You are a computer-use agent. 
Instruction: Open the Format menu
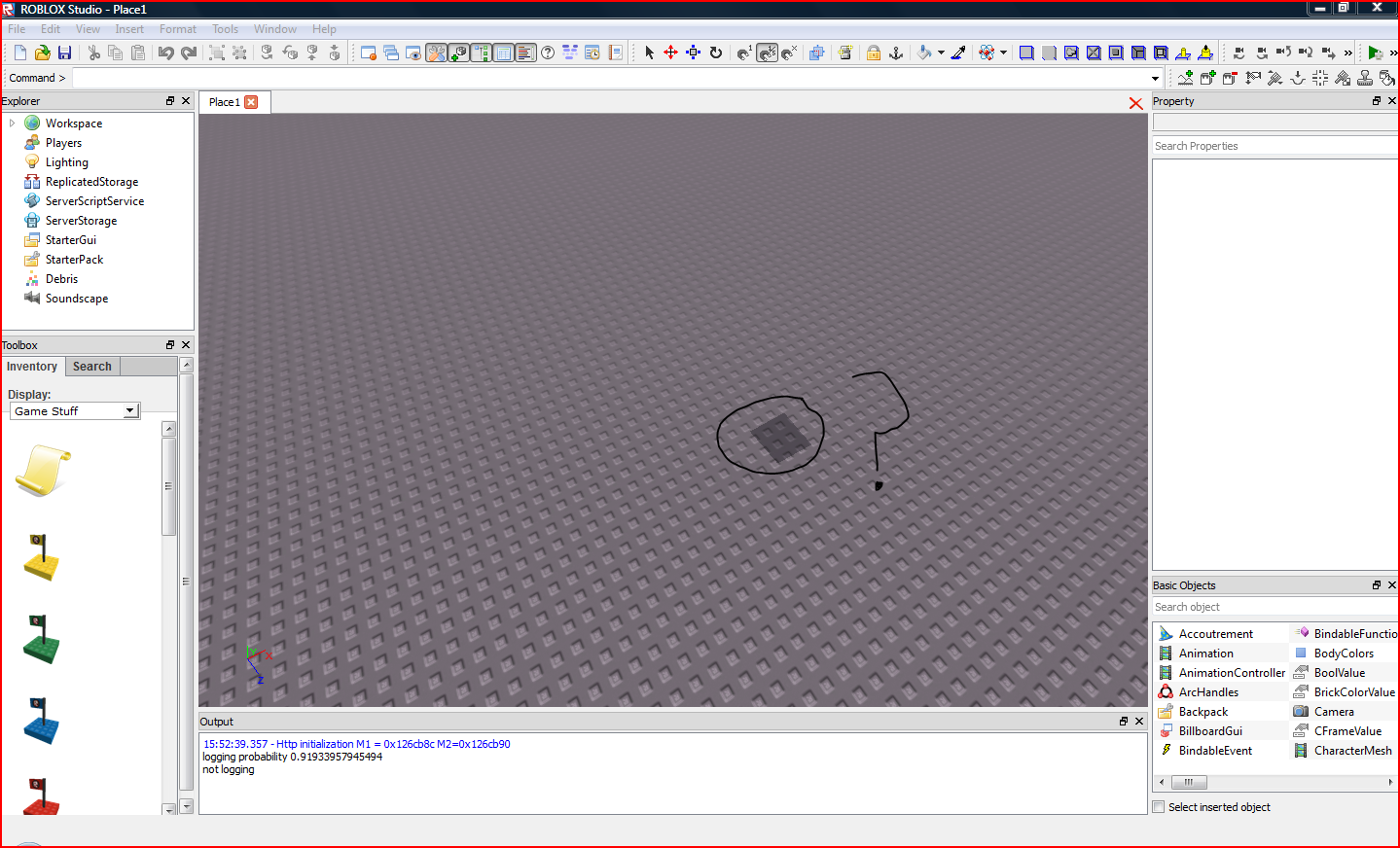click(x=178, y=29)
